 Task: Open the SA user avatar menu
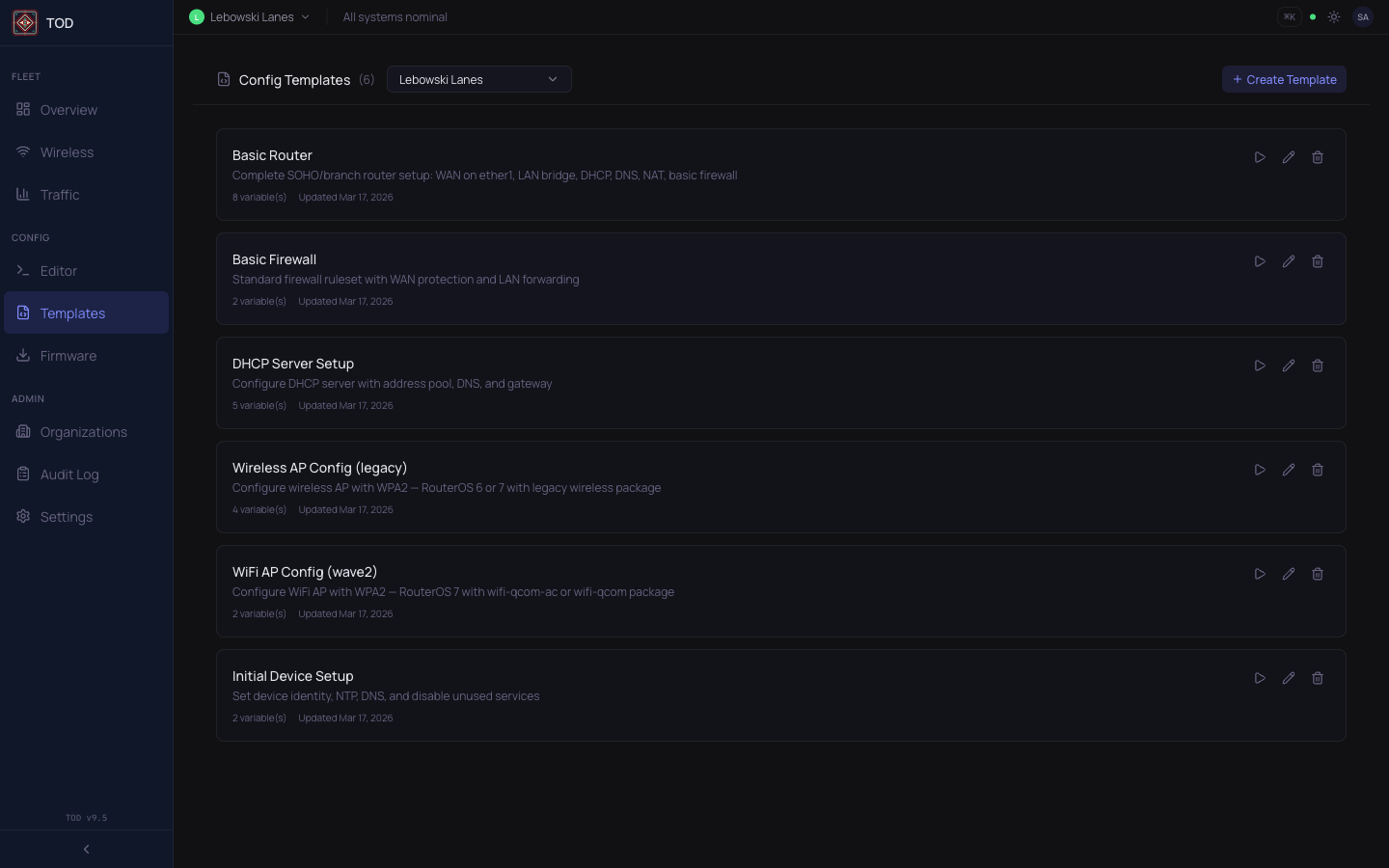[1363, 17]
